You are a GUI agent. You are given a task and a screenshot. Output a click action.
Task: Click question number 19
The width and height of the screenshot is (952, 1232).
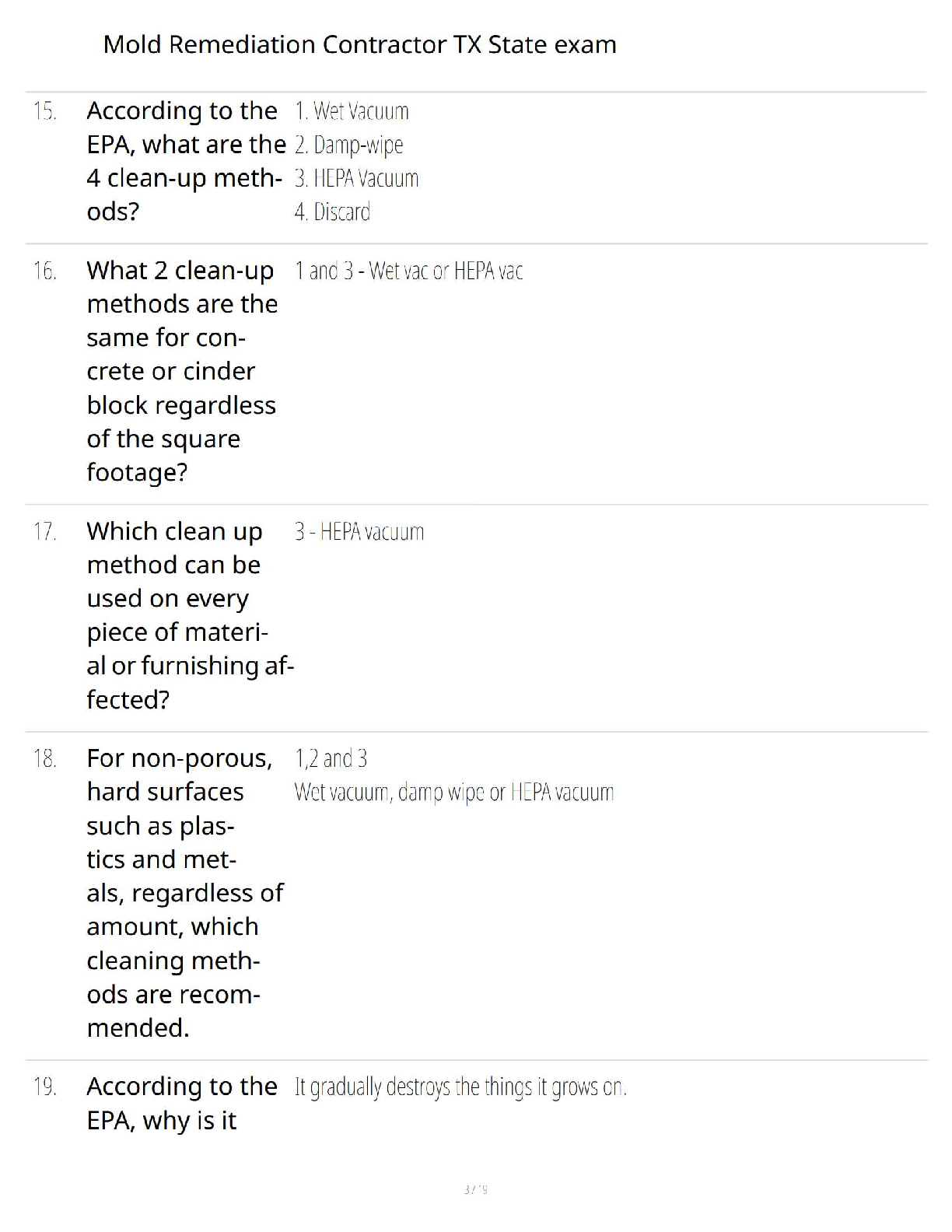point(45,1087)
